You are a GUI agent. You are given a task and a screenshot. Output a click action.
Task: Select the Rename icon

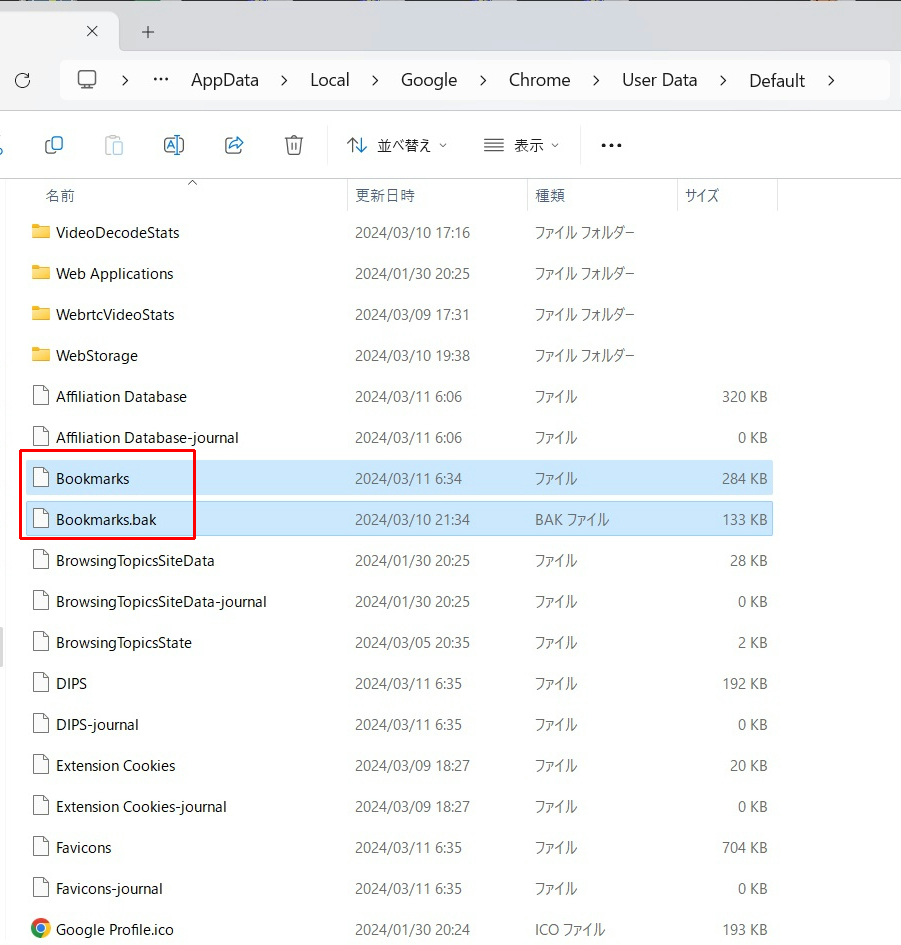point(173,145)
